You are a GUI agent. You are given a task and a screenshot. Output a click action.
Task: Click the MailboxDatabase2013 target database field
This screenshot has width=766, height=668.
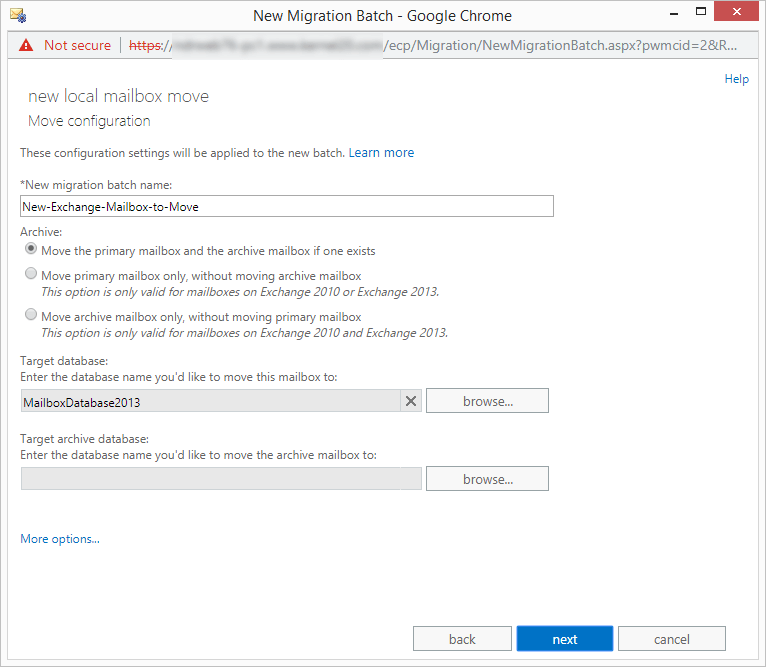(211, 401)
